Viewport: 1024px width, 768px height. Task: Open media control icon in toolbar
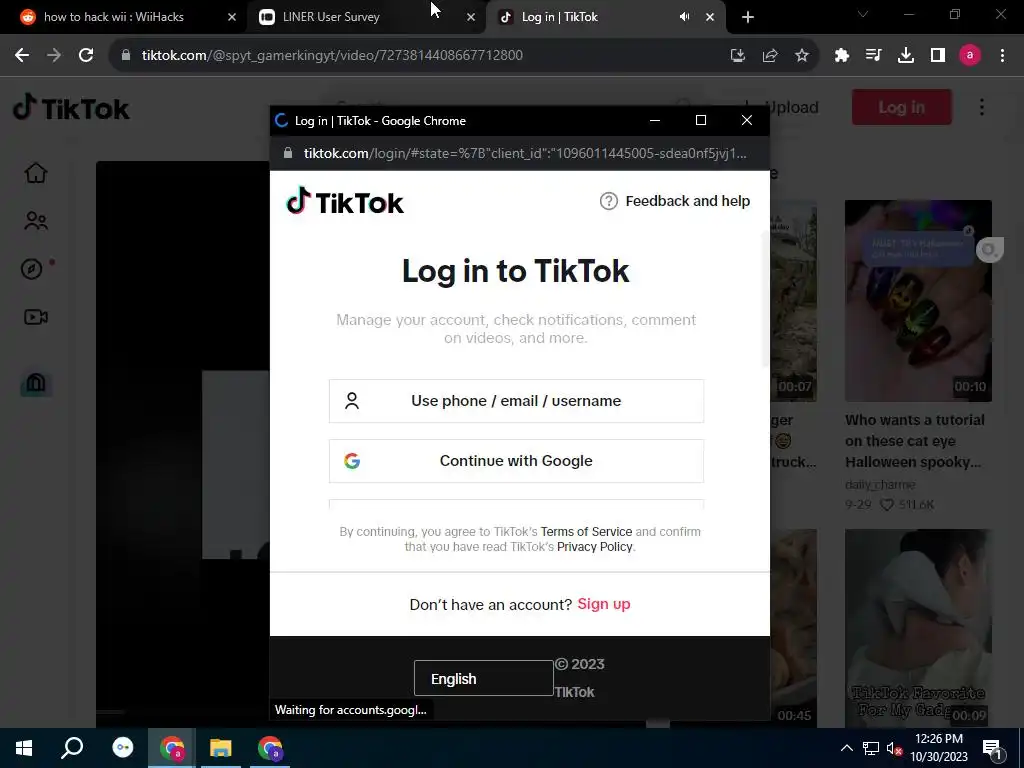click(874, 56)
